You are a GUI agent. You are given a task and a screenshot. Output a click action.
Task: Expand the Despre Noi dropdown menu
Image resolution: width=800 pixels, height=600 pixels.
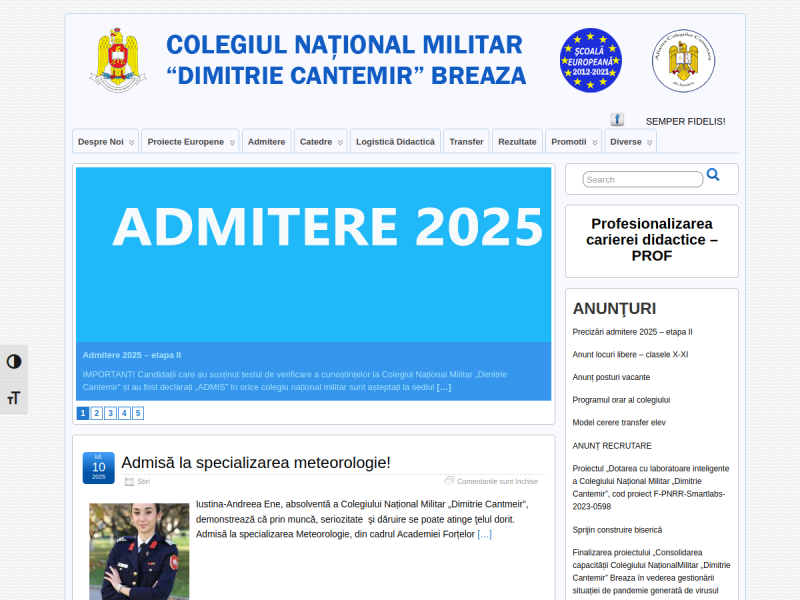coord(100,141)
